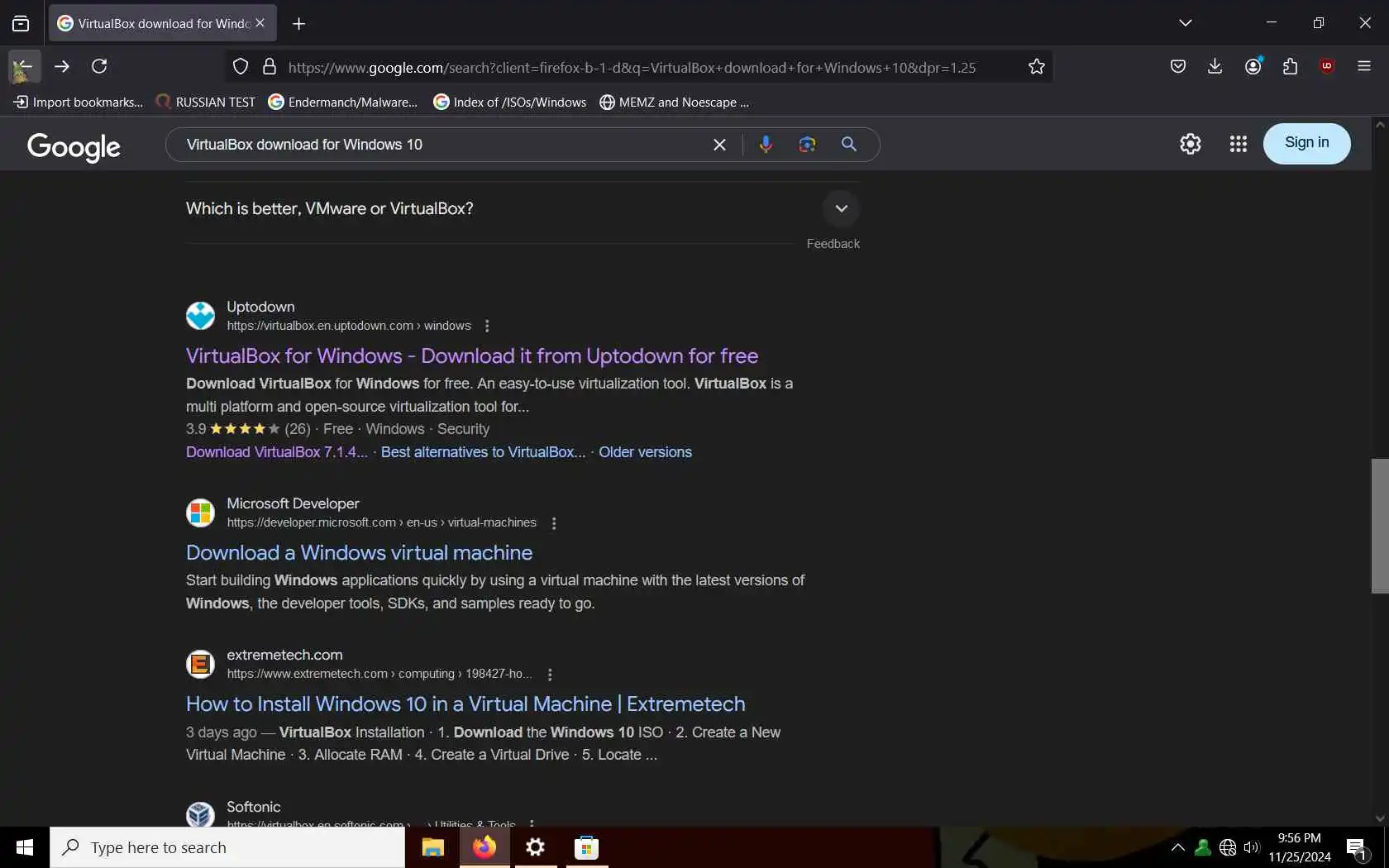Image resolution: width=1389 pixels, height=868 pixels.
Task: Open more options for extremetech result
Action: (550, 675)
